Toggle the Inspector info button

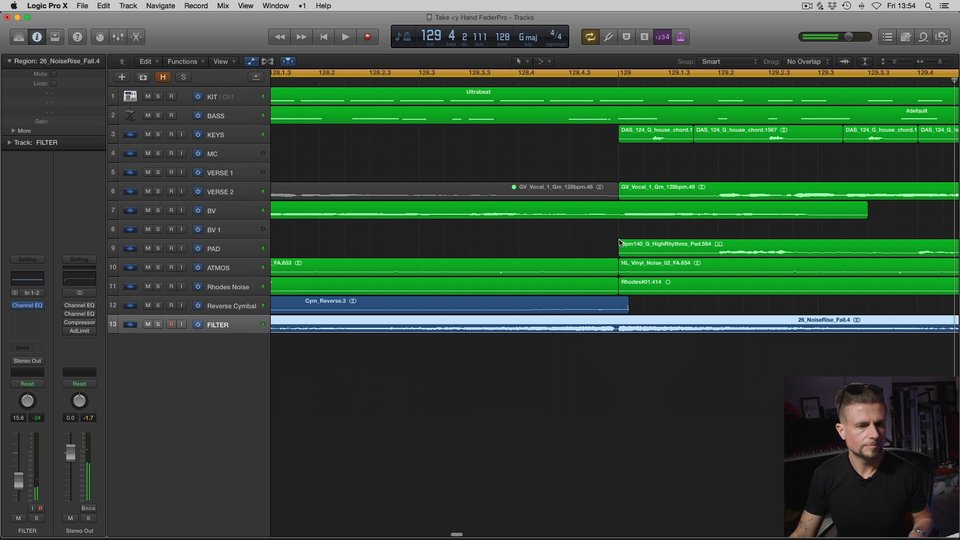point(37,37)
